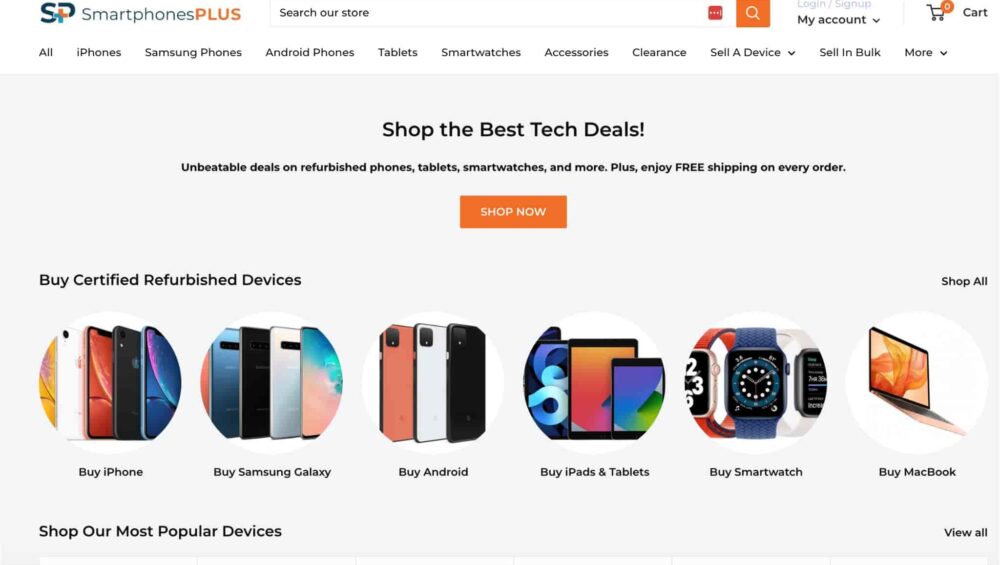Open the Buy iPads & Tablets image
Image resolution: width=1000 pixels, height=565 pixels.
(x=594, y=383)
